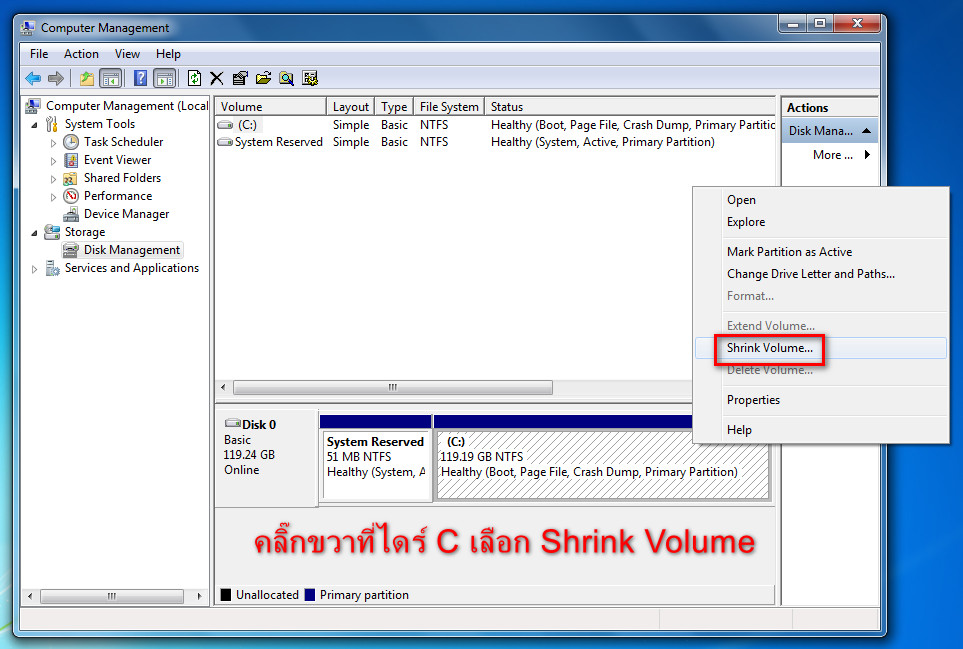Open the Properties toolbar icon
Screen dimensions: 963x649
240,79
